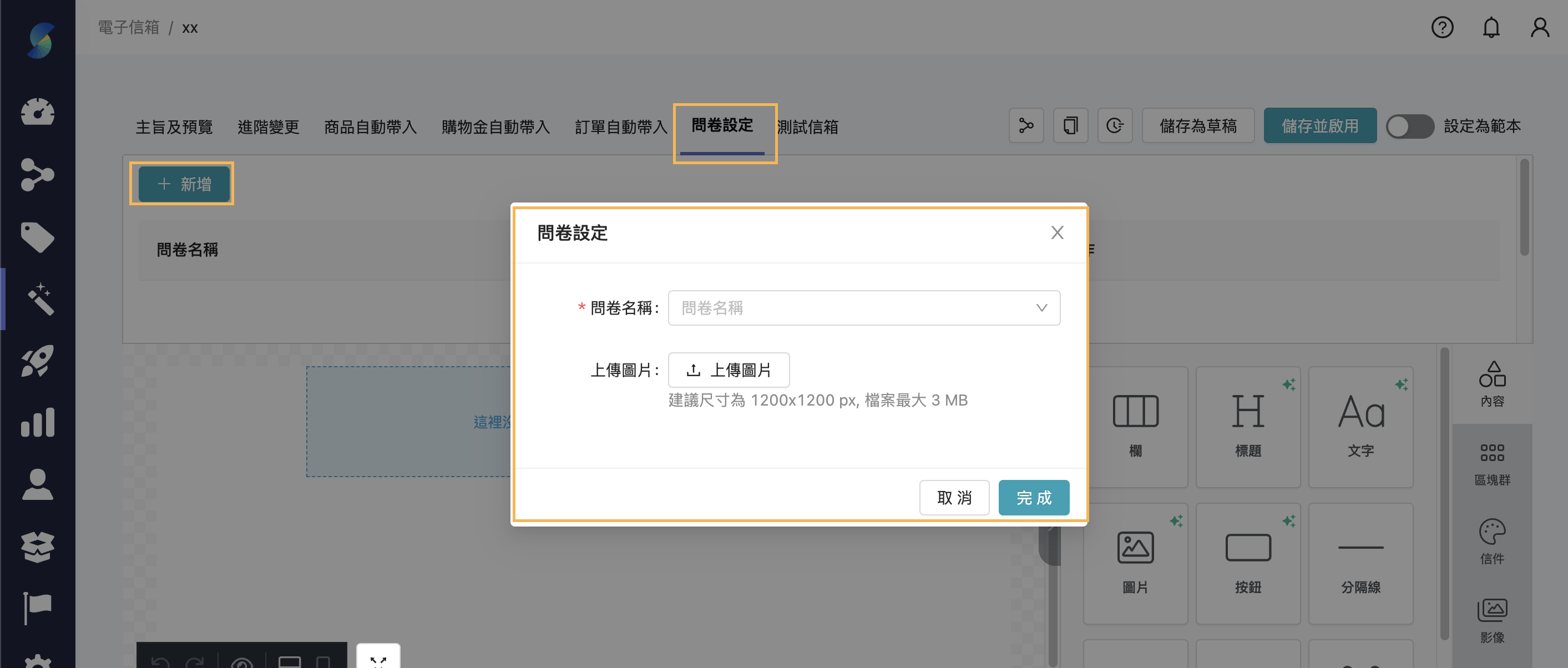Switch to the 測試信箱 tab
Screen dimensions: 1568x668
click(x=807, y=126)
